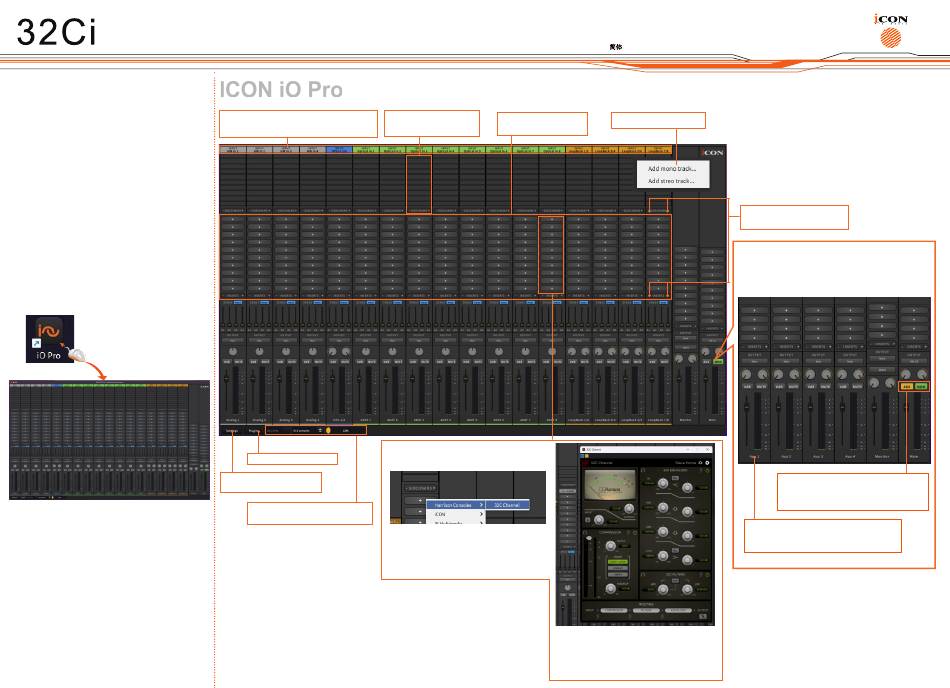This screenshot has height=688, width=950.
Task: Click the Analog 1 pan knob in main mixer
Action: (233, 351)
